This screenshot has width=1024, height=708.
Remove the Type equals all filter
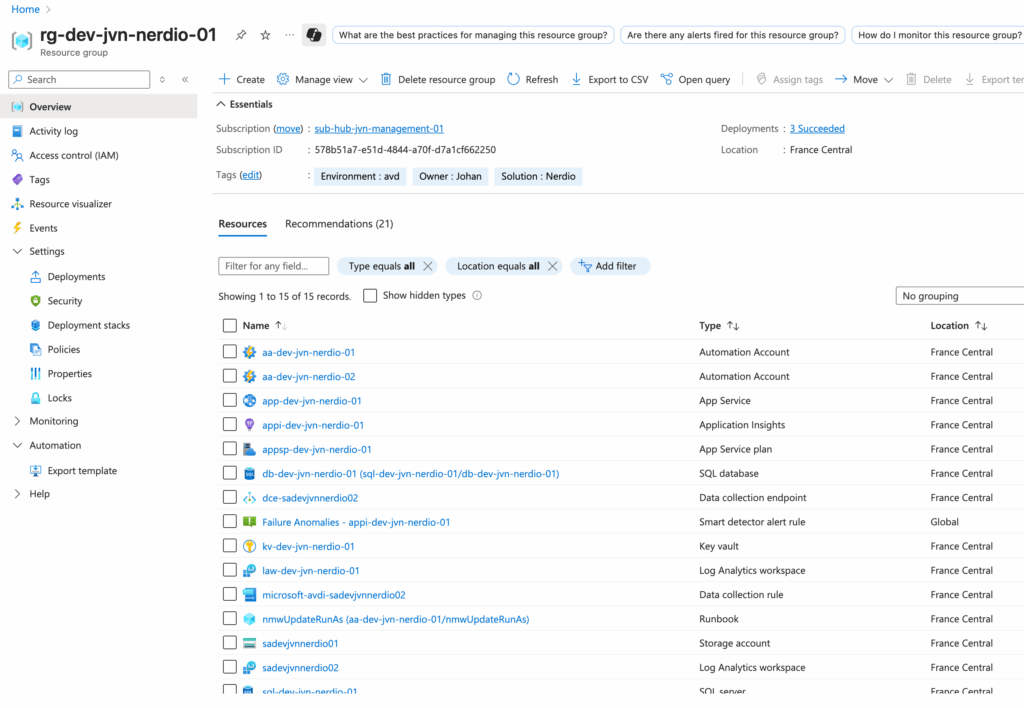point(428,266)
